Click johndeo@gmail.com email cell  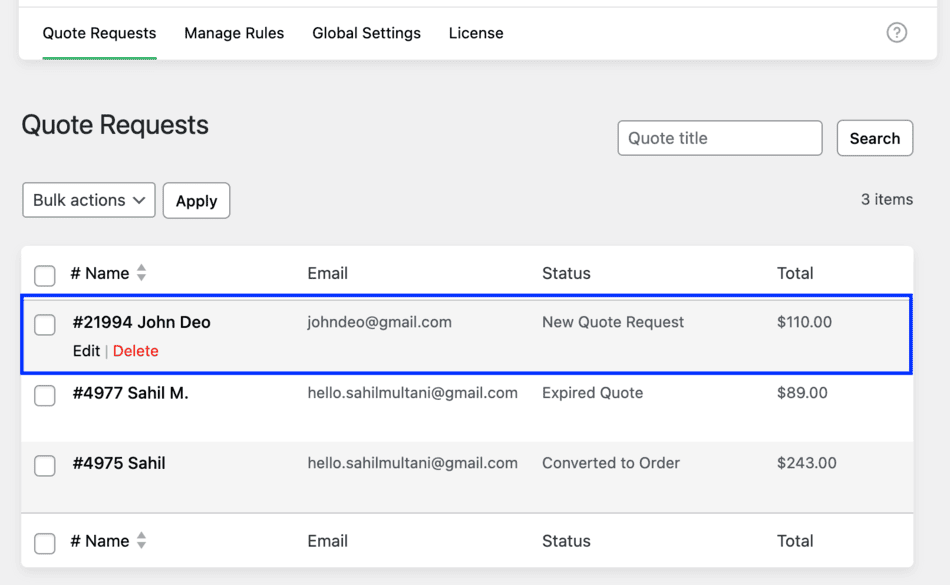[379, 322]
